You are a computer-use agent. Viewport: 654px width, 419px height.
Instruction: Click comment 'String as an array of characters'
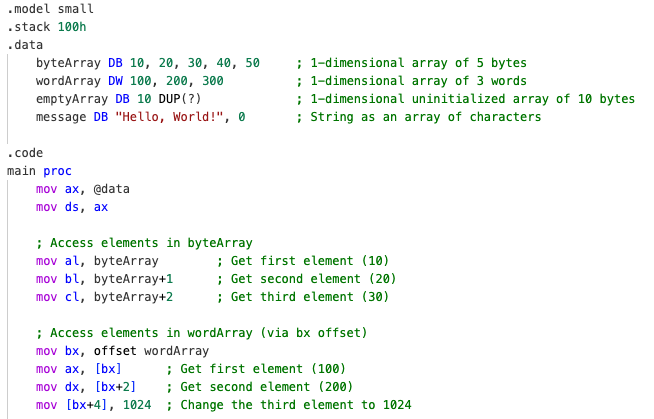[425, 117]
